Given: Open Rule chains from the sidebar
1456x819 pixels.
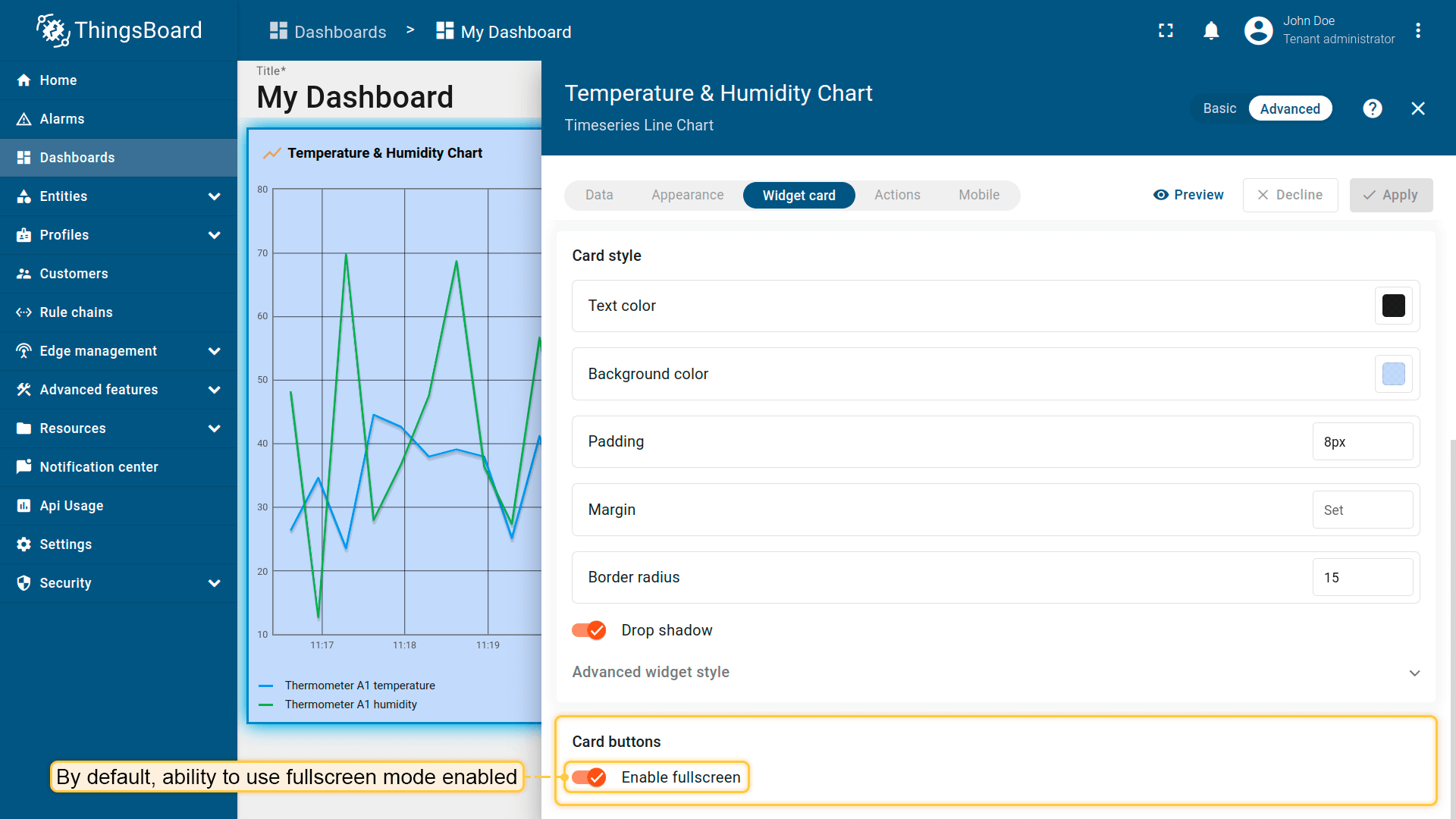Looking at the screenshot, I should 76,312.
